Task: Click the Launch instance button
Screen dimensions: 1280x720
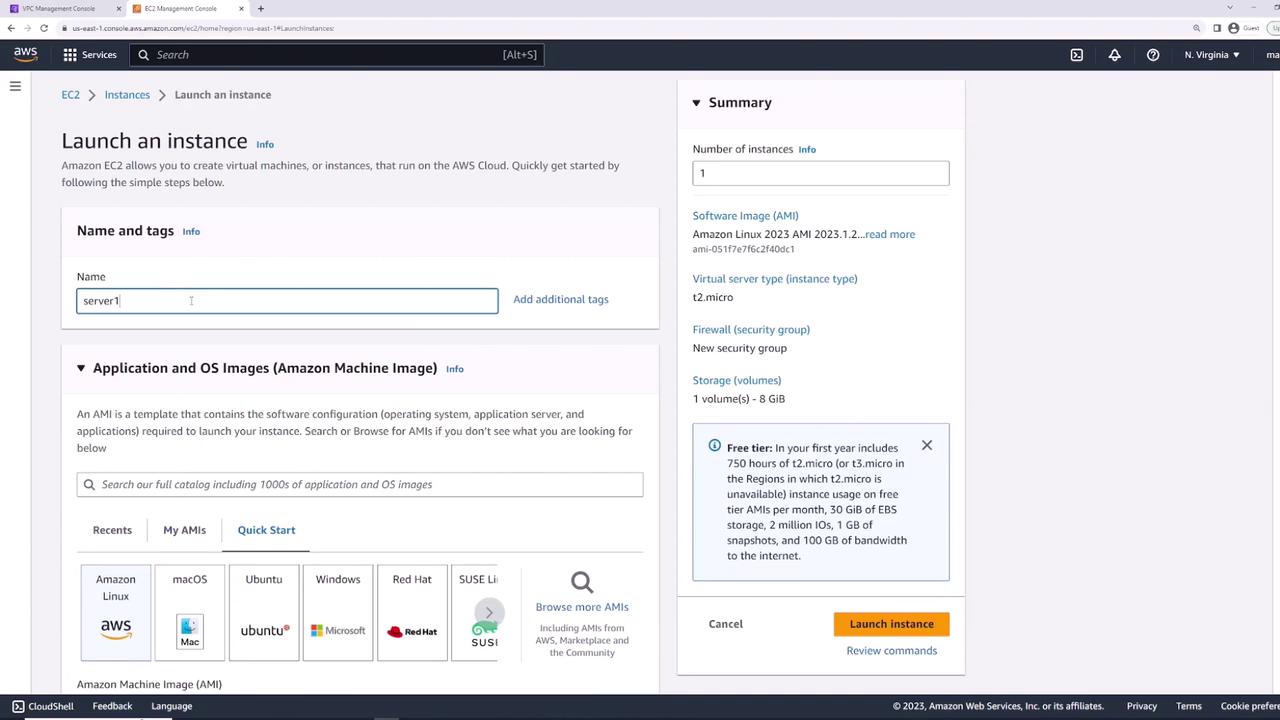Action: (x=892, y=624)
